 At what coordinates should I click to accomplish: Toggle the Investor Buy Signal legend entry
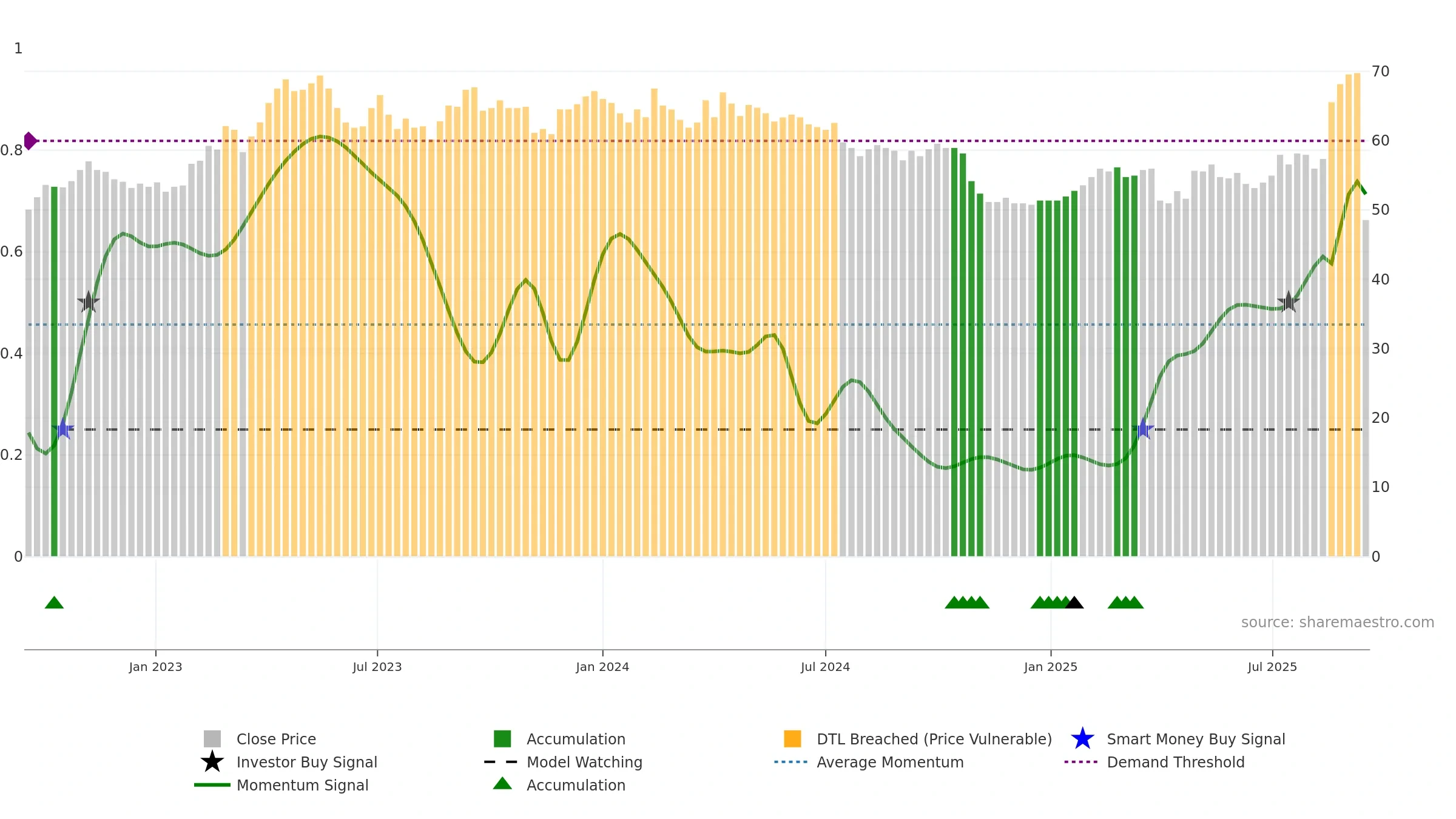point(289,762)
